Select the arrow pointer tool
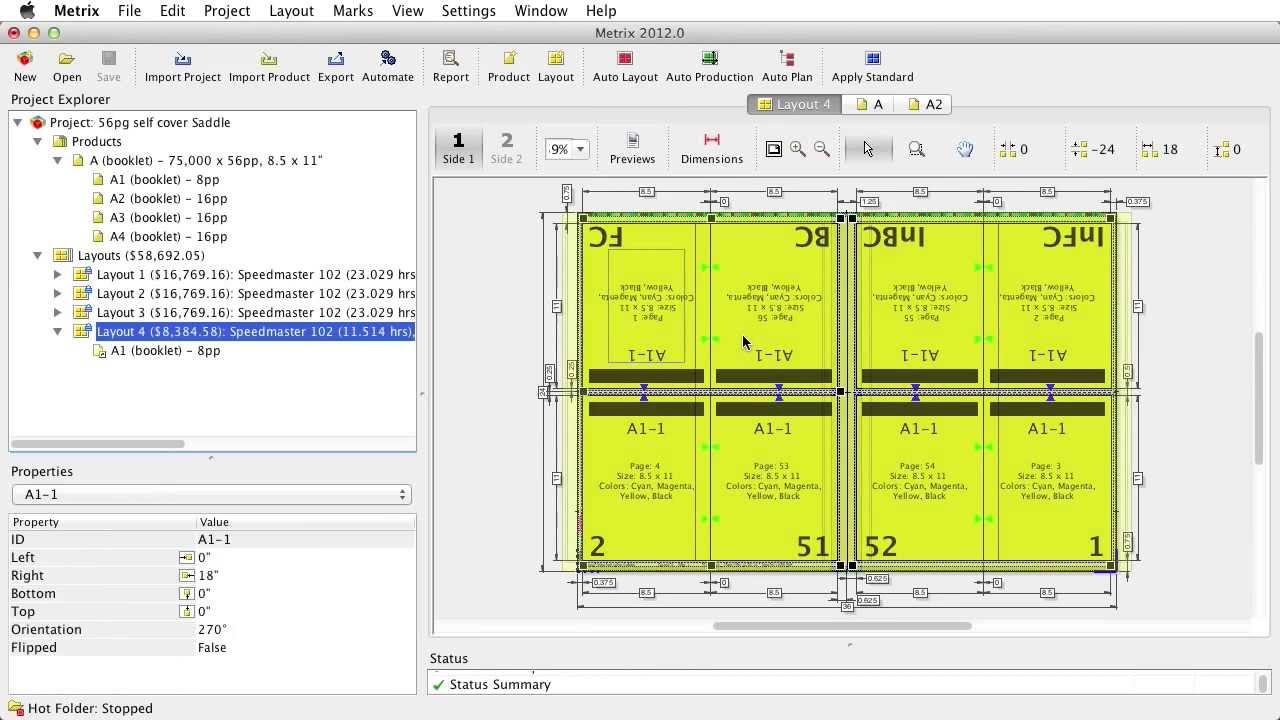The height and width of the screenshot is (720, 1280). pyautogui.click(x=867, y=149)
